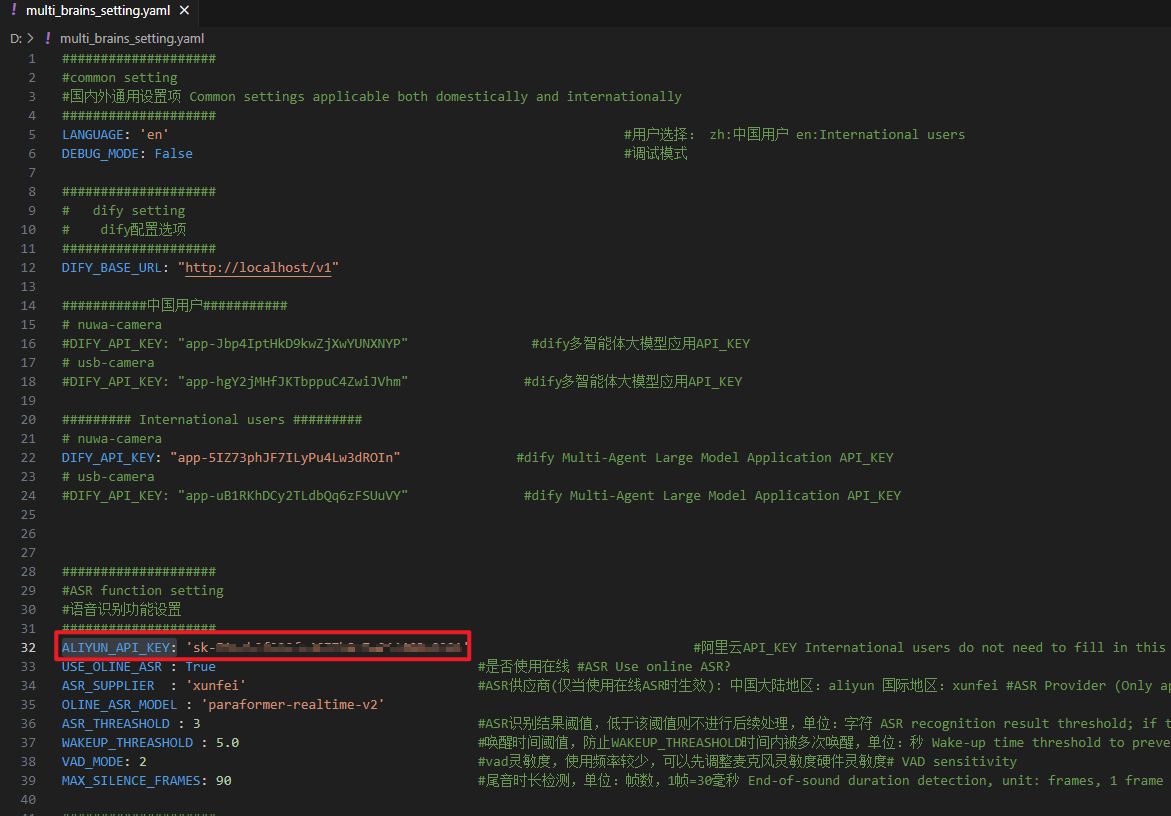Click the "International users" section header comment on line 20
Image resolution: width=1171 pixels, height=816 pixels.
[x=212, y=420]
